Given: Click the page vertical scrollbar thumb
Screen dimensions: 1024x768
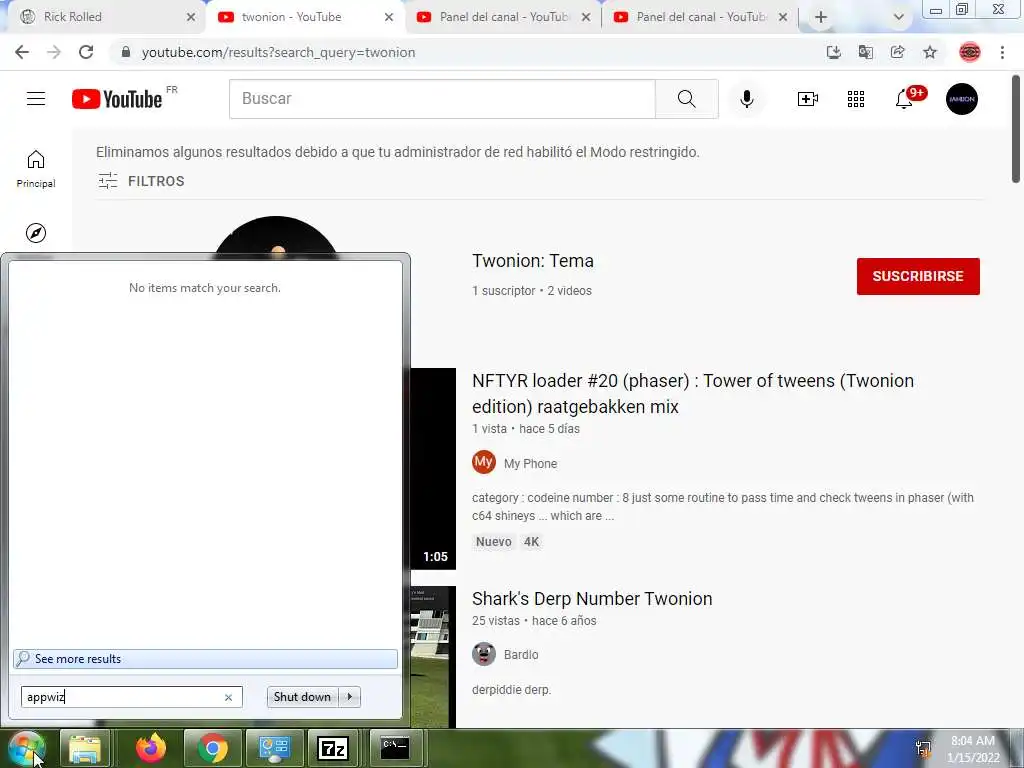Looking at the screenshot, I should 1016,129.
